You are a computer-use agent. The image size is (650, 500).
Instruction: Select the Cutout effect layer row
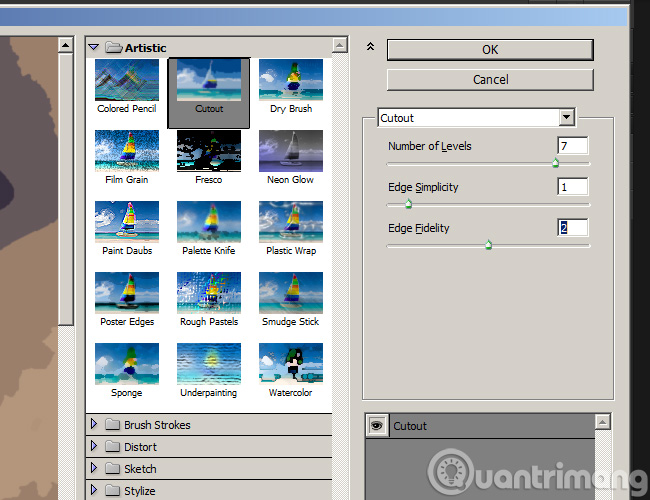(480, 426)
